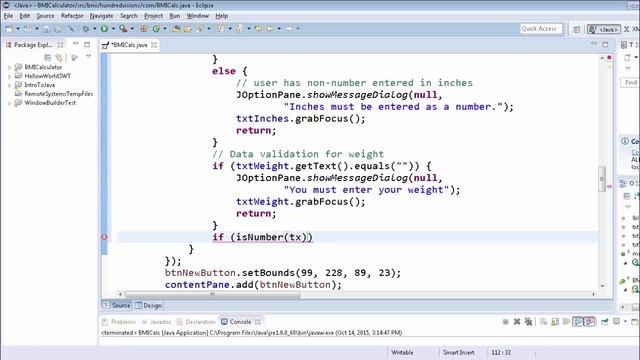This screenshot has height=360, width=640.
Task: Minimize the Package Explorer panel
Action: click(76, 44)
